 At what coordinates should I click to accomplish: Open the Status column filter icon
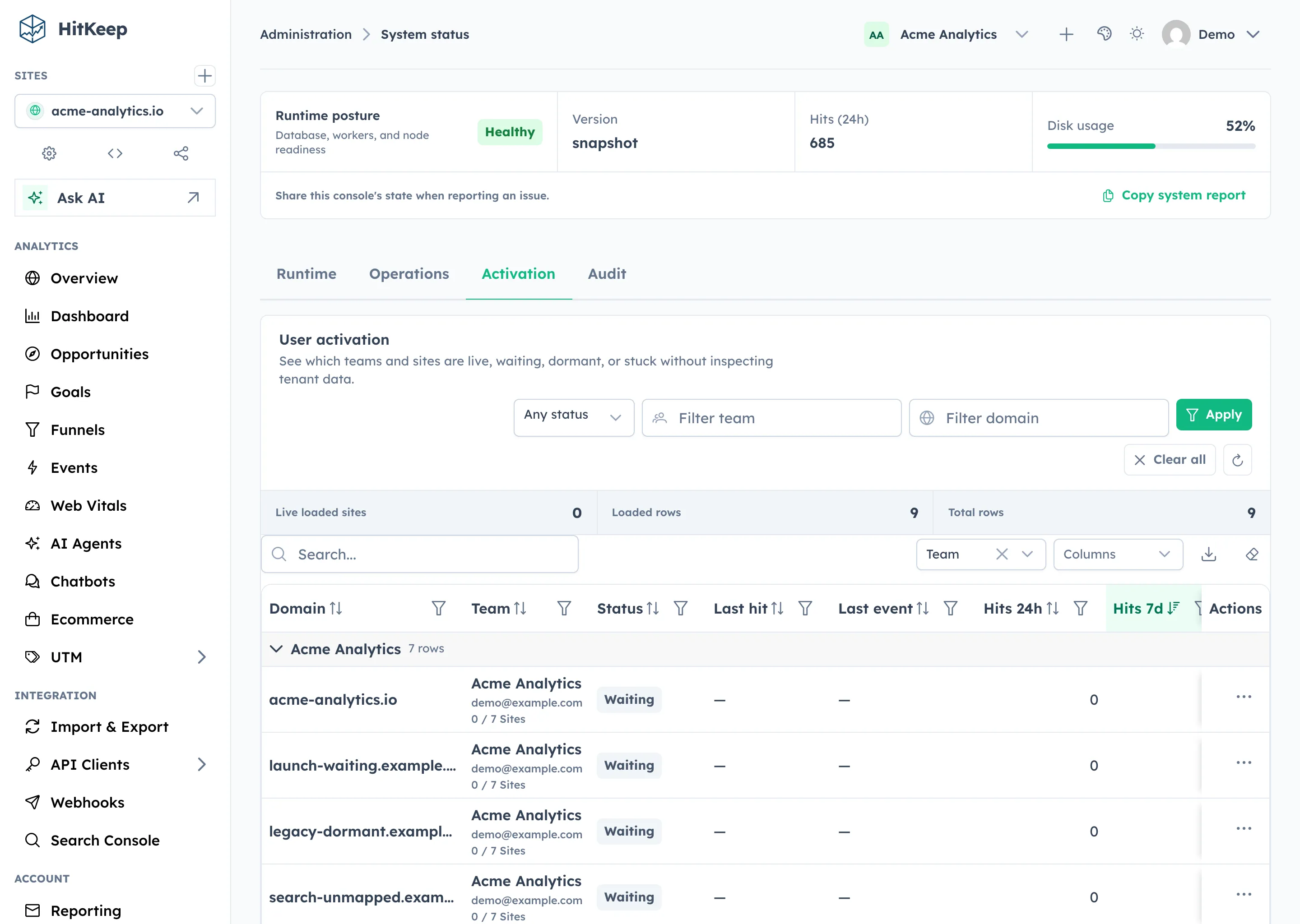click(x=681, y=608)
